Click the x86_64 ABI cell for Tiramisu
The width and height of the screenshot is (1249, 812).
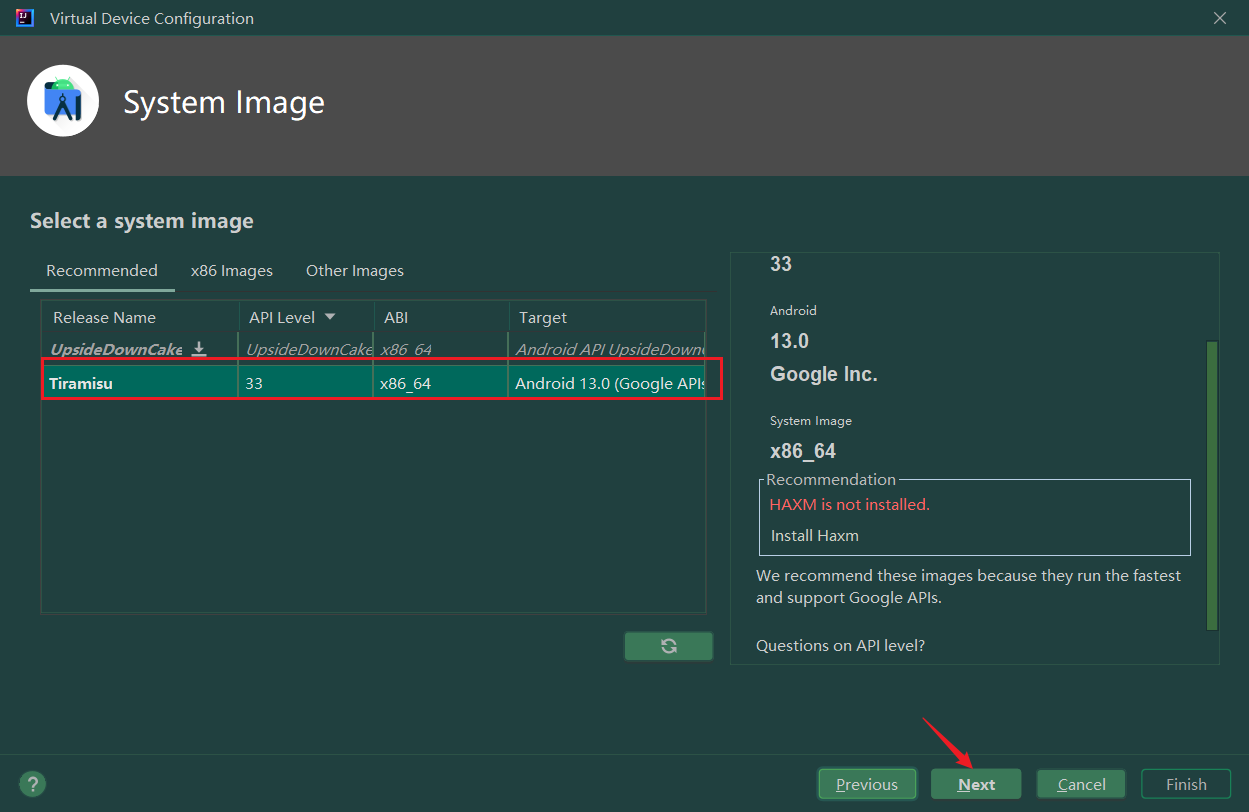(x=440, y=383)
